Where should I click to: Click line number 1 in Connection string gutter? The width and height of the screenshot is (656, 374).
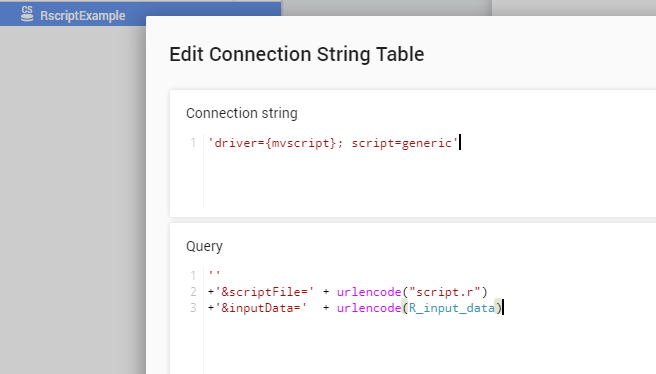[x=193, y=143]
